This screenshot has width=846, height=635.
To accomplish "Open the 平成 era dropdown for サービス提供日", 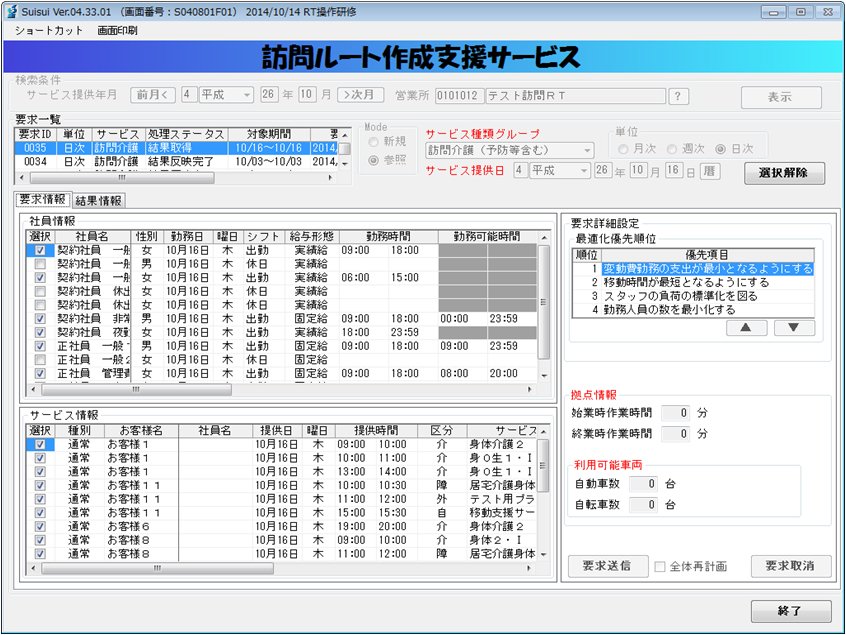I will 584,171.
